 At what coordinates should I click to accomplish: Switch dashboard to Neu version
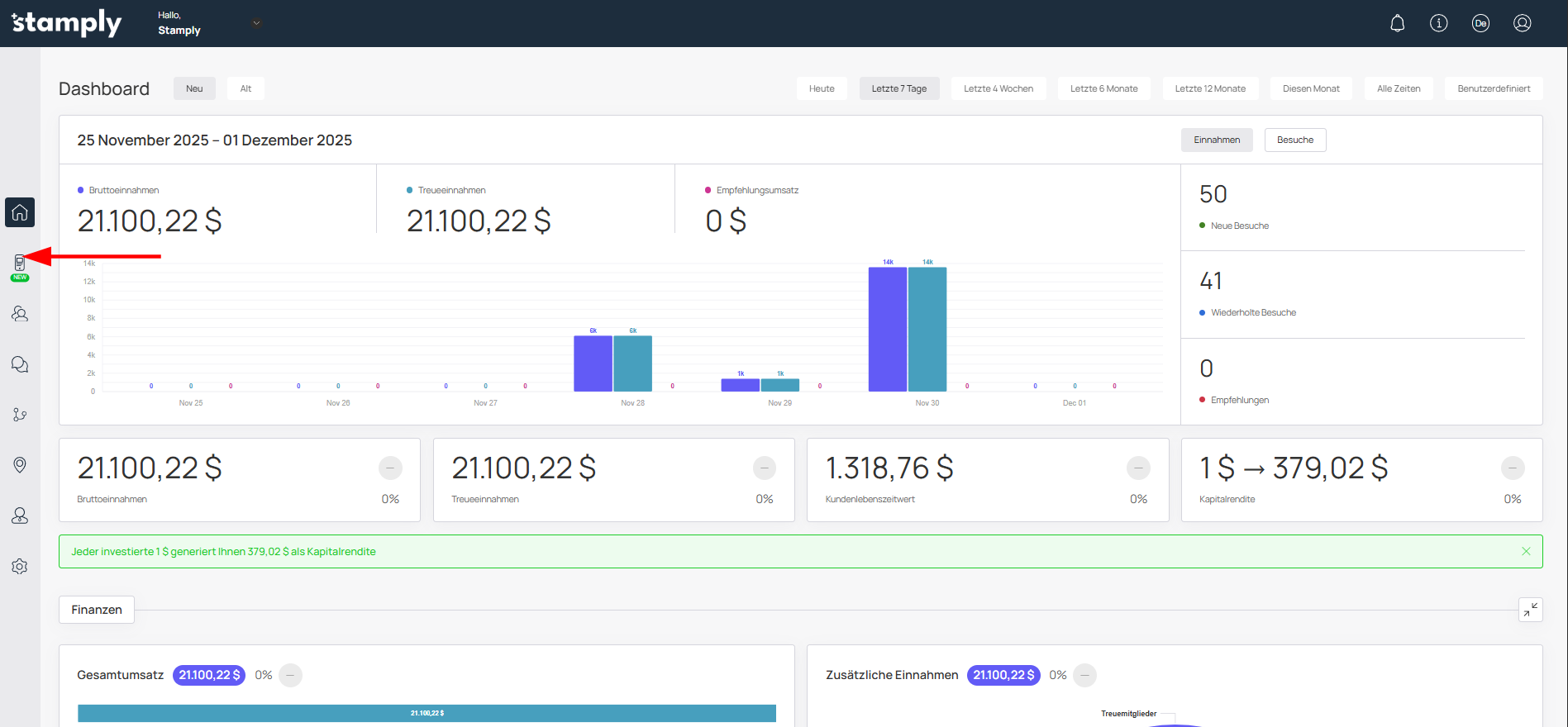(194, 88)
